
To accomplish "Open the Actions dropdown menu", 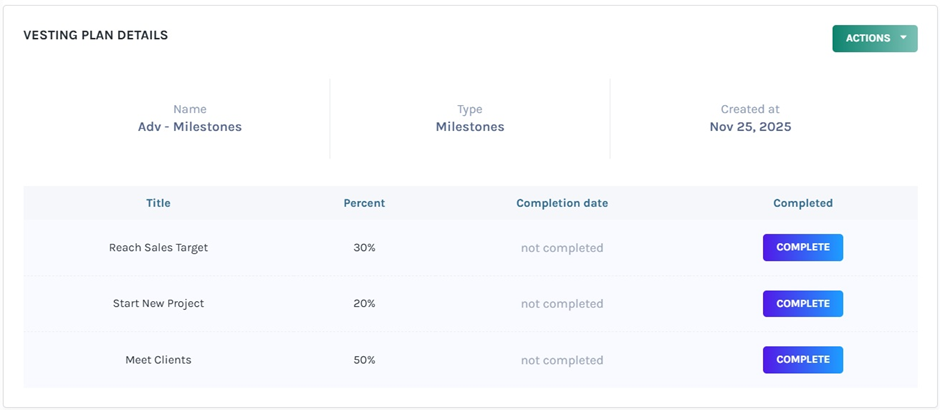I will [x=868, y=38].
